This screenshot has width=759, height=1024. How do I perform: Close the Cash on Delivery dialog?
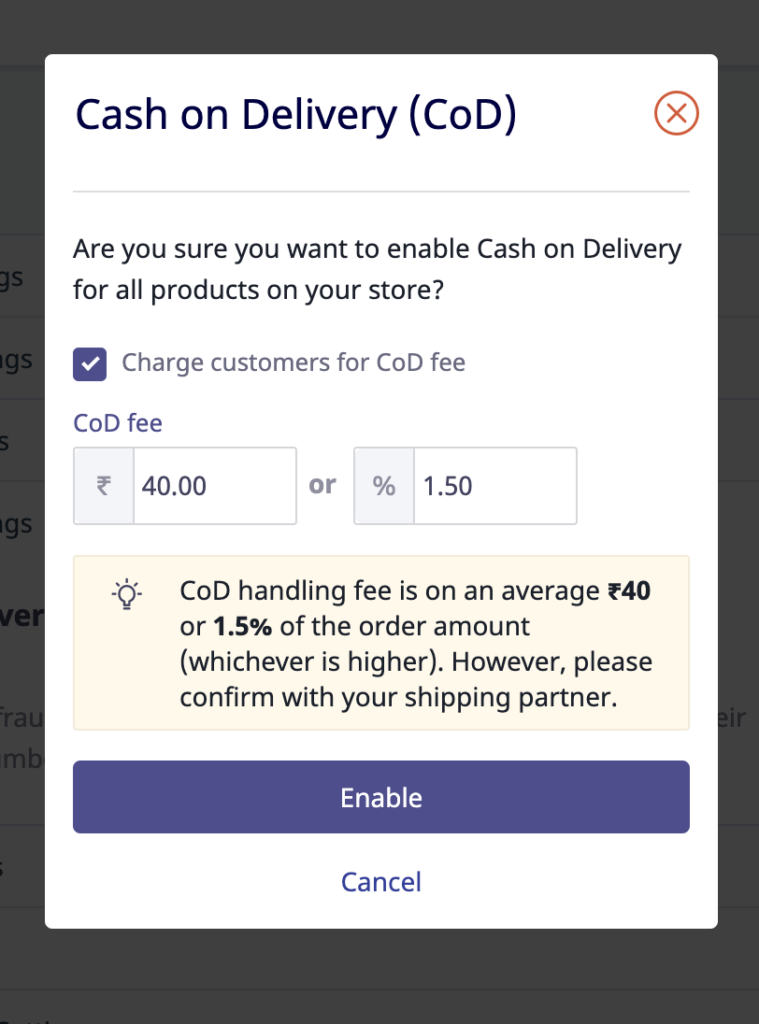click(x=676, y=114)
